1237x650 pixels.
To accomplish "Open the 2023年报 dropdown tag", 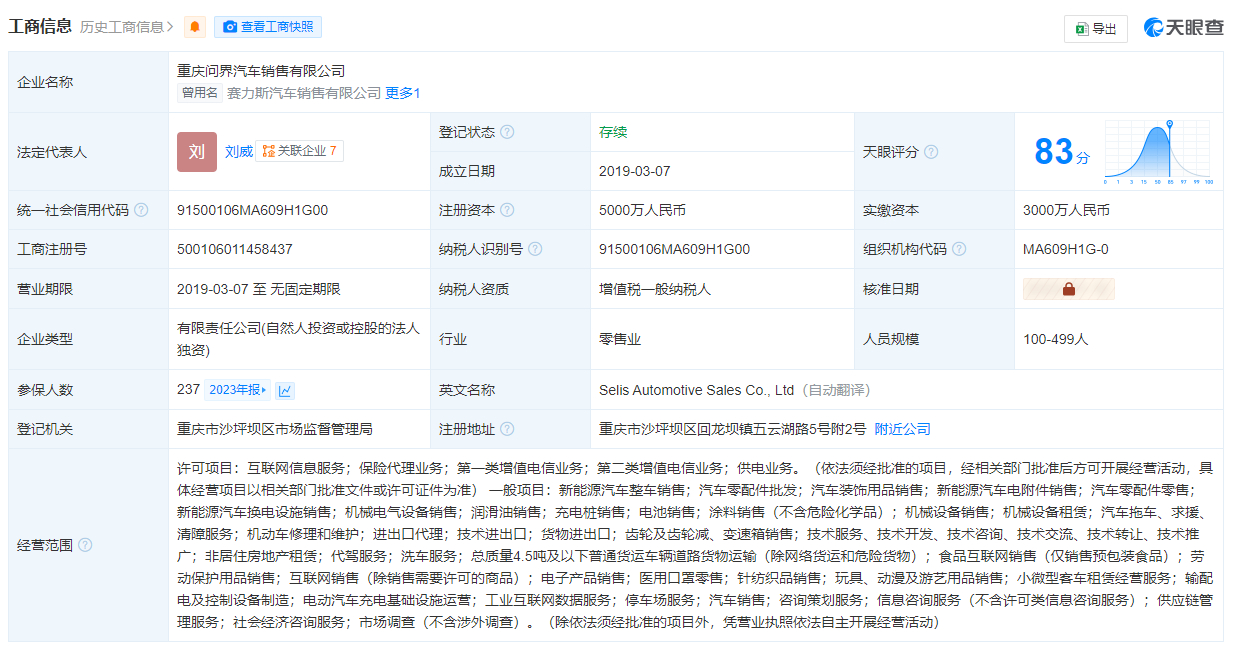I will pos(237,390).
